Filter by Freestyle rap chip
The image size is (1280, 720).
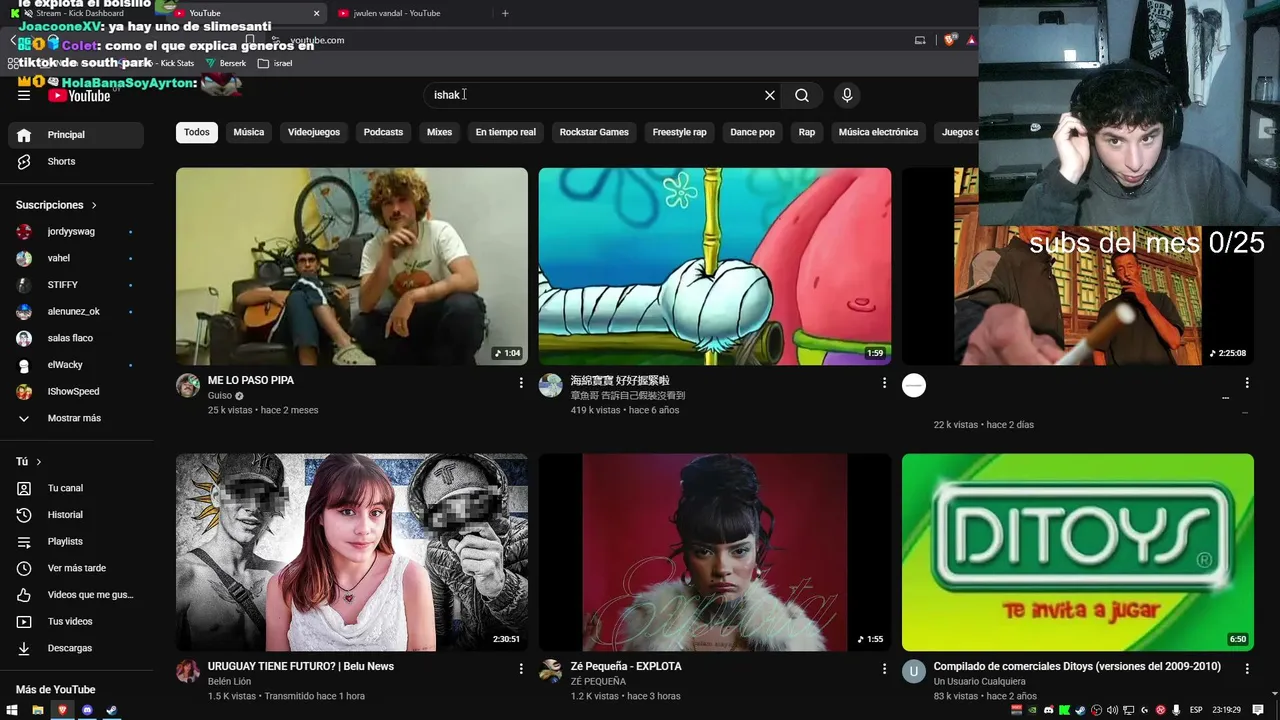[x=680, y=132]
